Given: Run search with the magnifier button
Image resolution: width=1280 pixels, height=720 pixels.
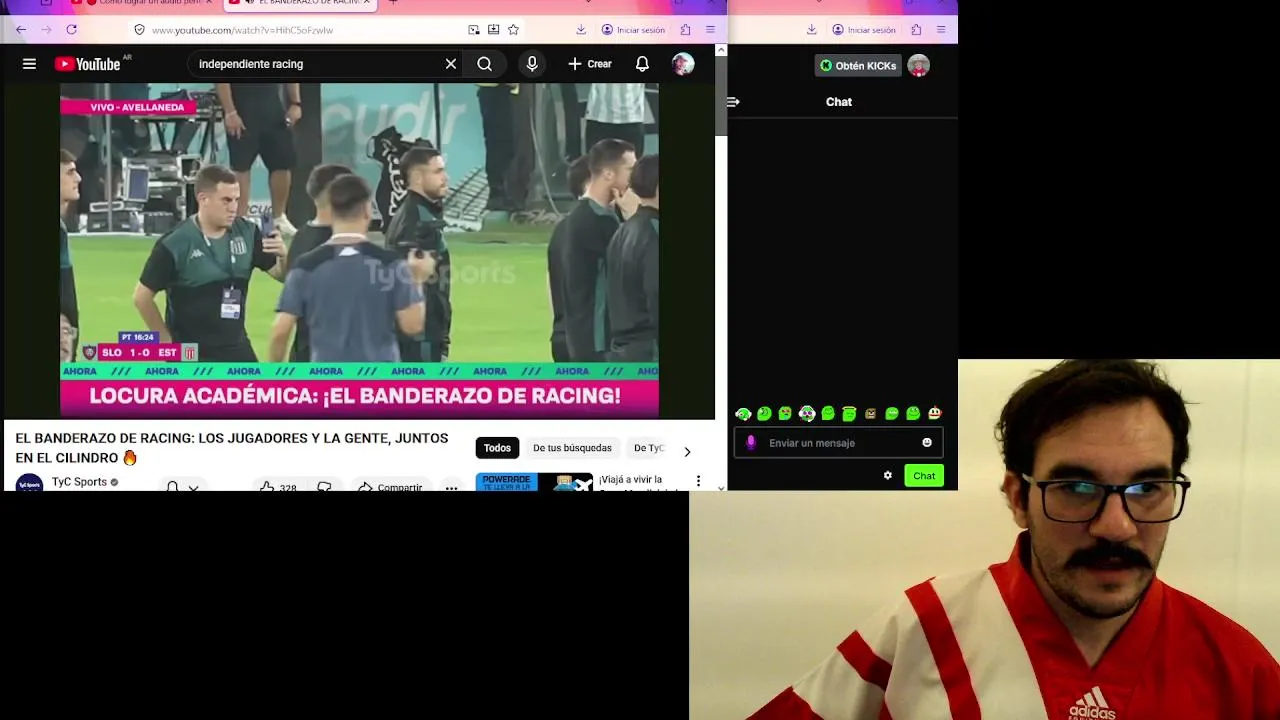Looking at the screenshot, I should click(484, 64).
